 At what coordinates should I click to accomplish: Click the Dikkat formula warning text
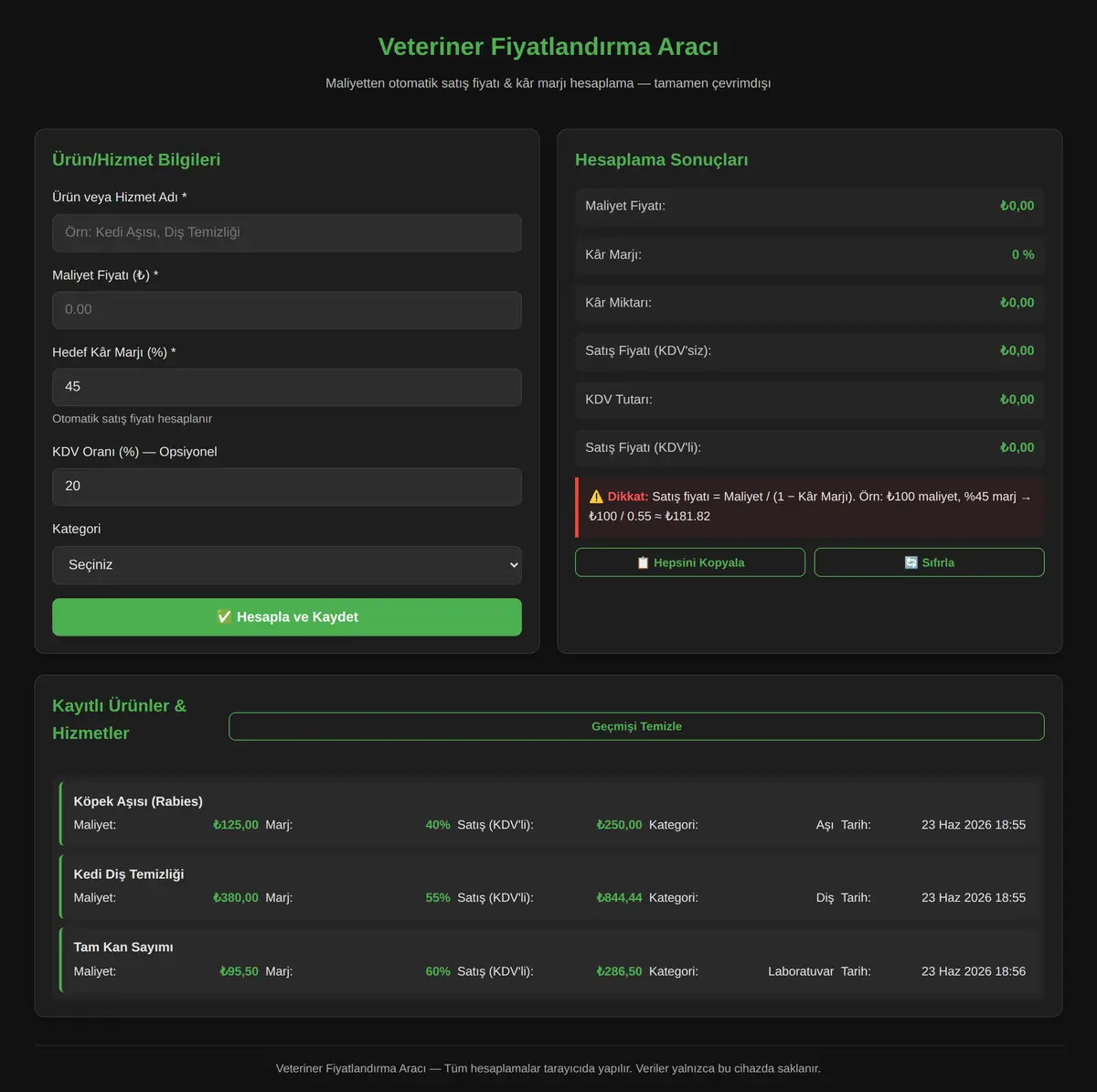[x=810, y=507]
